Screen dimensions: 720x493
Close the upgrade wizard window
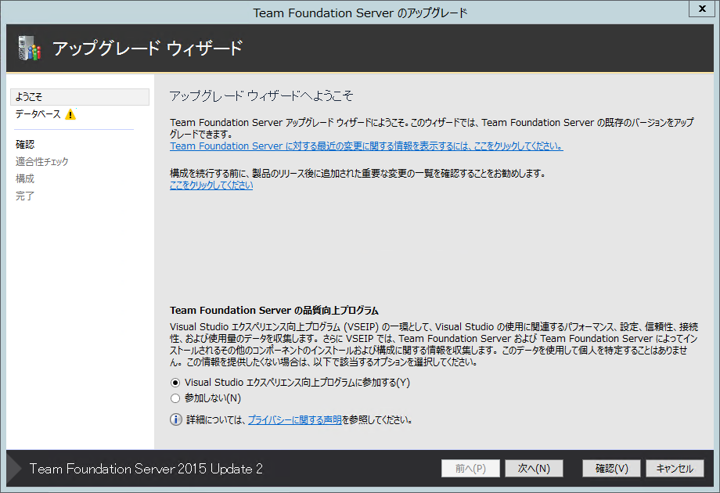click(x=703, y=9)
